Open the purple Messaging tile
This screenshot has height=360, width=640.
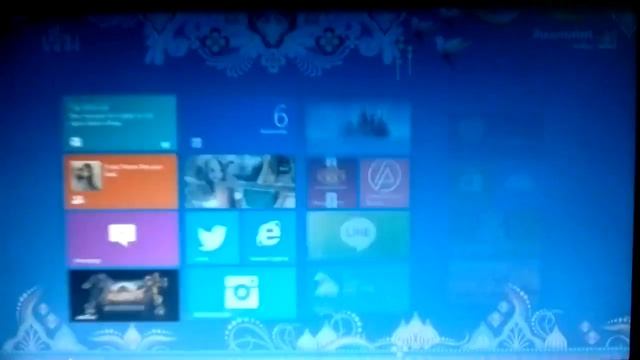(122, 238)
